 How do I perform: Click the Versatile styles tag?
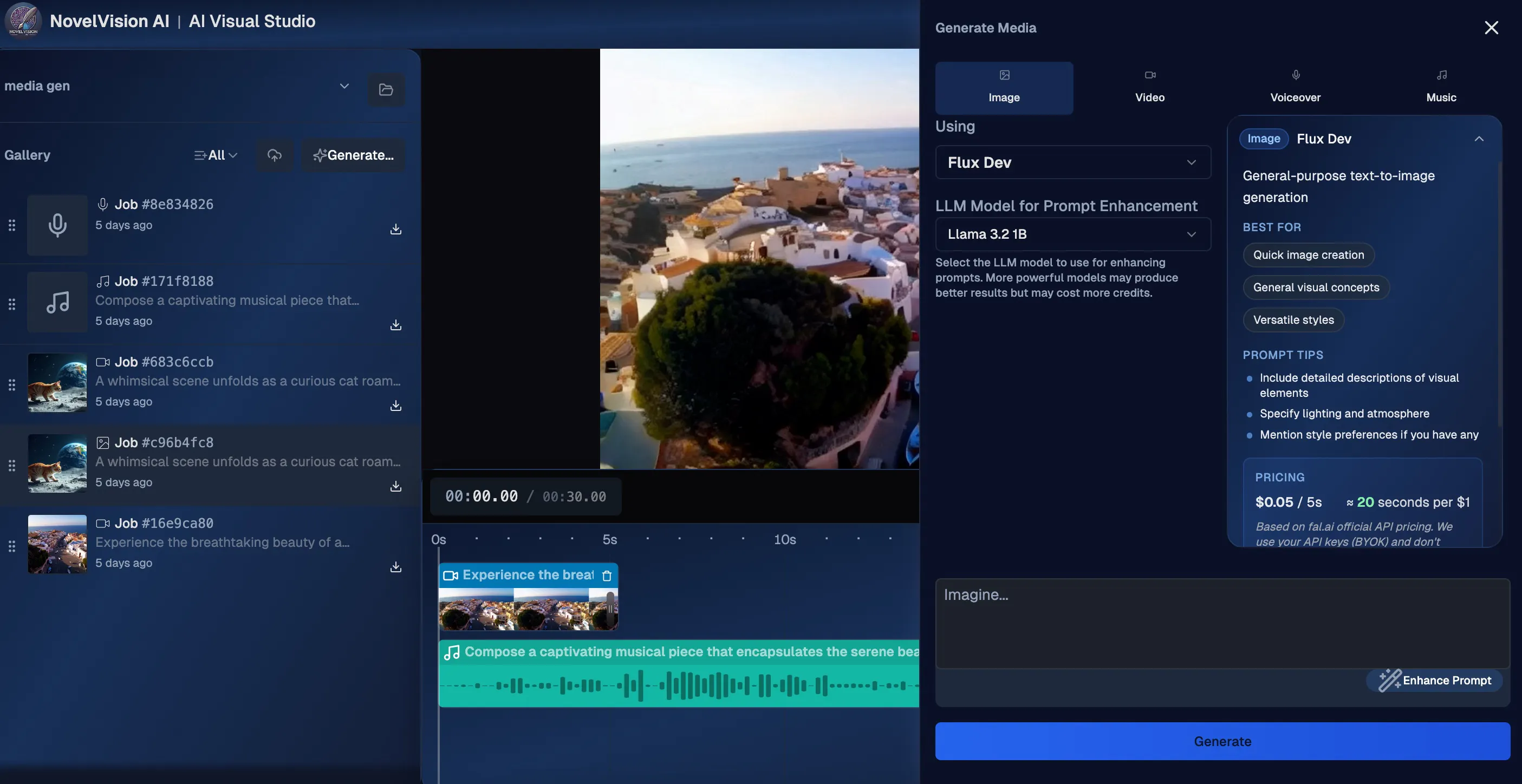1293,319
